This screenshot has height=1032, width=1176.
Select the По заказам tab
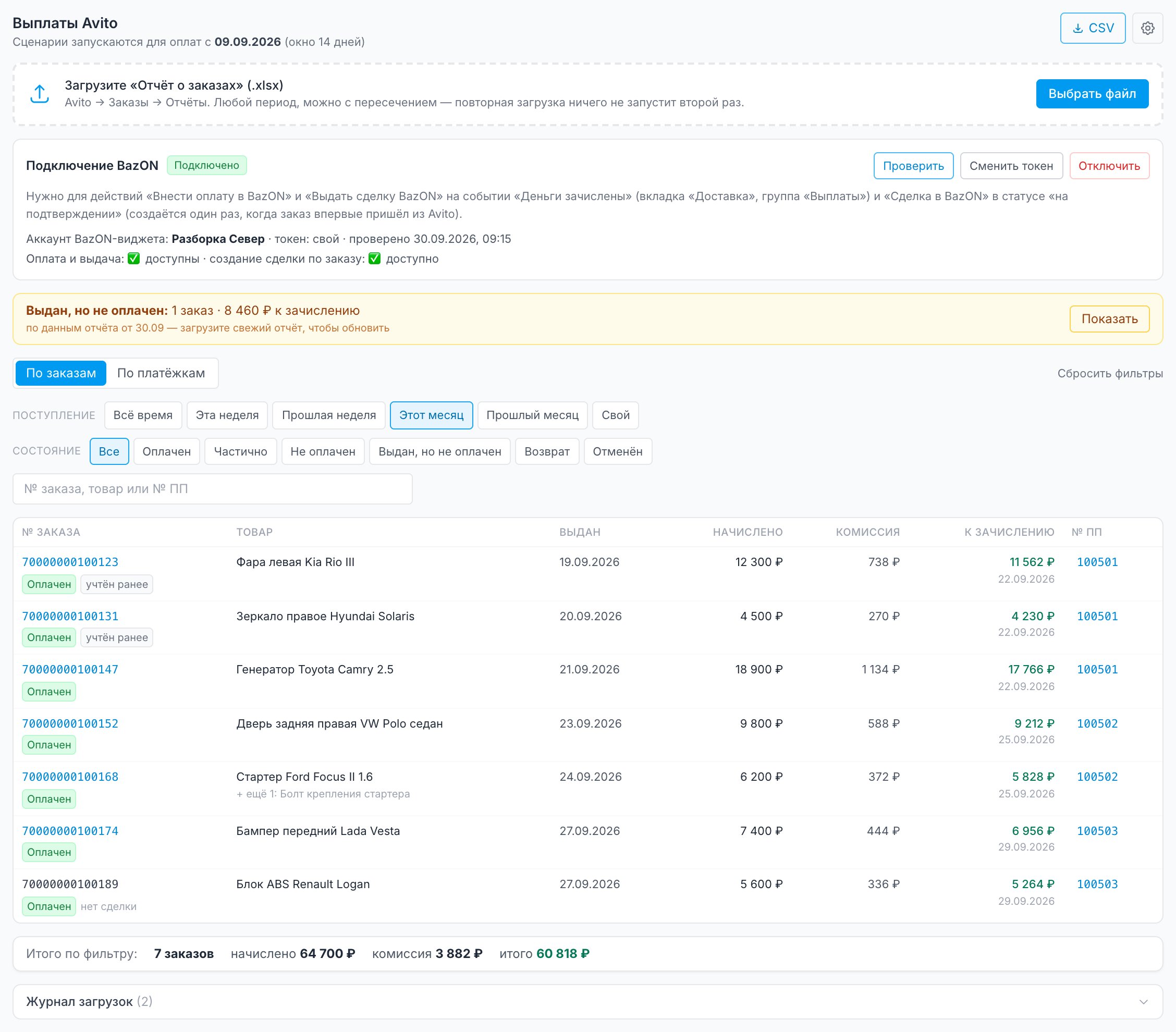tap(61, 373)
